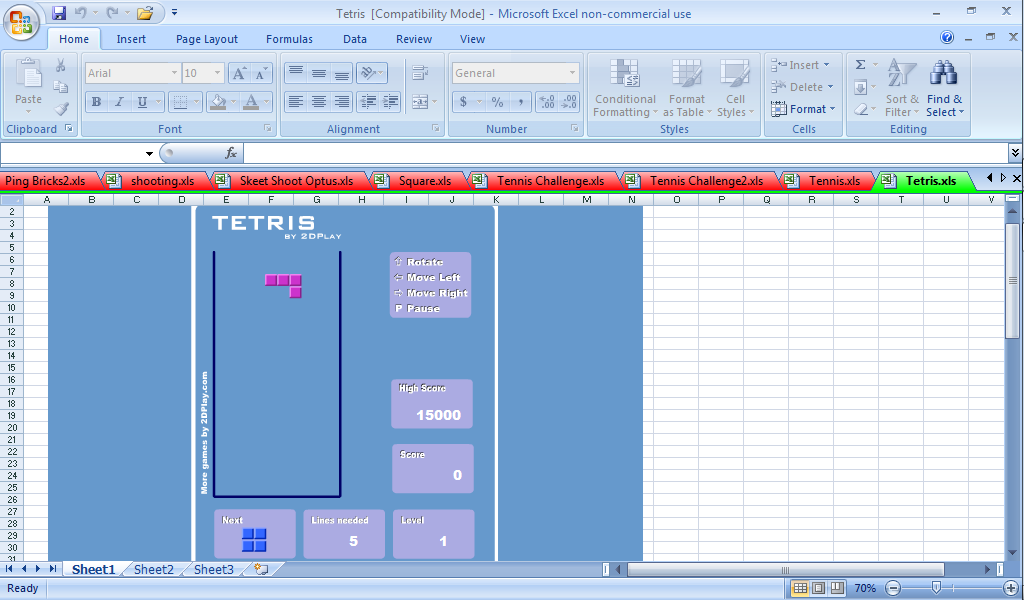The width and height of the screenshot is (1024, 600).
Task: Click the Redo arrow in quick access
Action: 112,12
